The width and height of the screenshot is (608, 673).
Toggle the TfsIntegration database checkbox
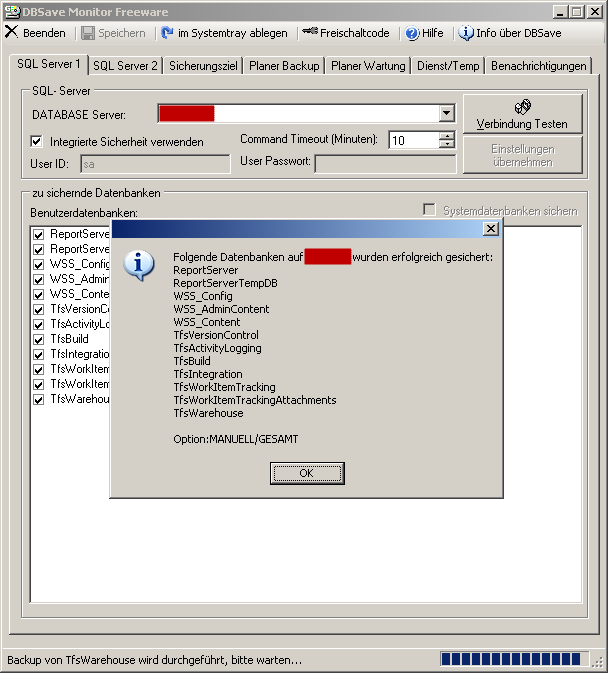click(x=39, y=355)
